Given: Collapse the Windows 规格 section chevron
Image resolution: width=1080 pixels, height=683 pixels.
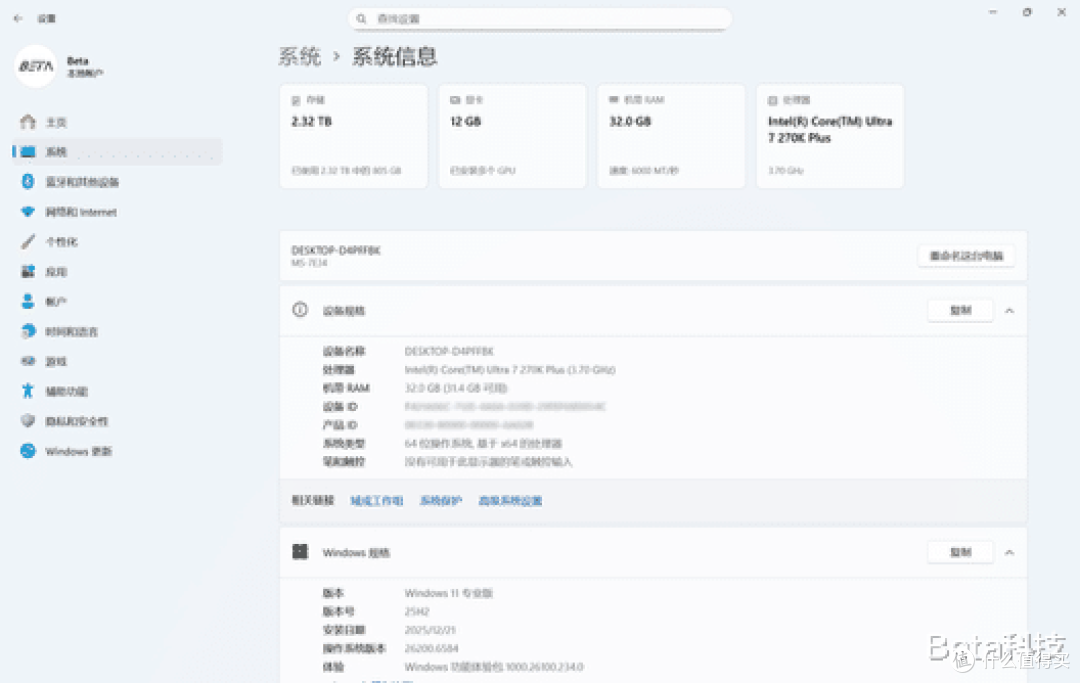Looking at the screenshot, I should 1009,552.
